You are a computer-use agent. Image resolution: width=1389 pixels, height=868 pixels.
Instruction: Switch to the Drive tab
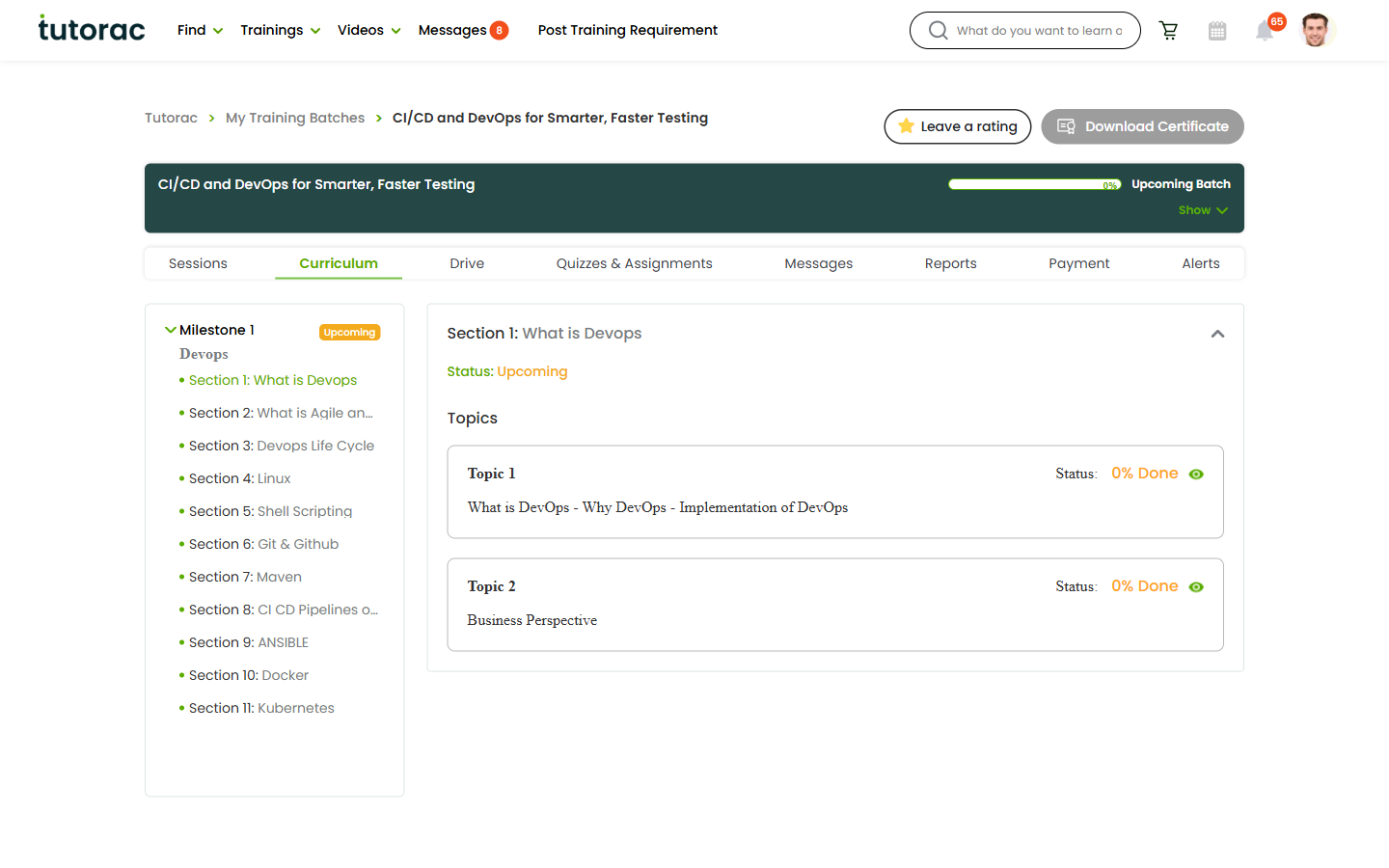pos(467,263)
